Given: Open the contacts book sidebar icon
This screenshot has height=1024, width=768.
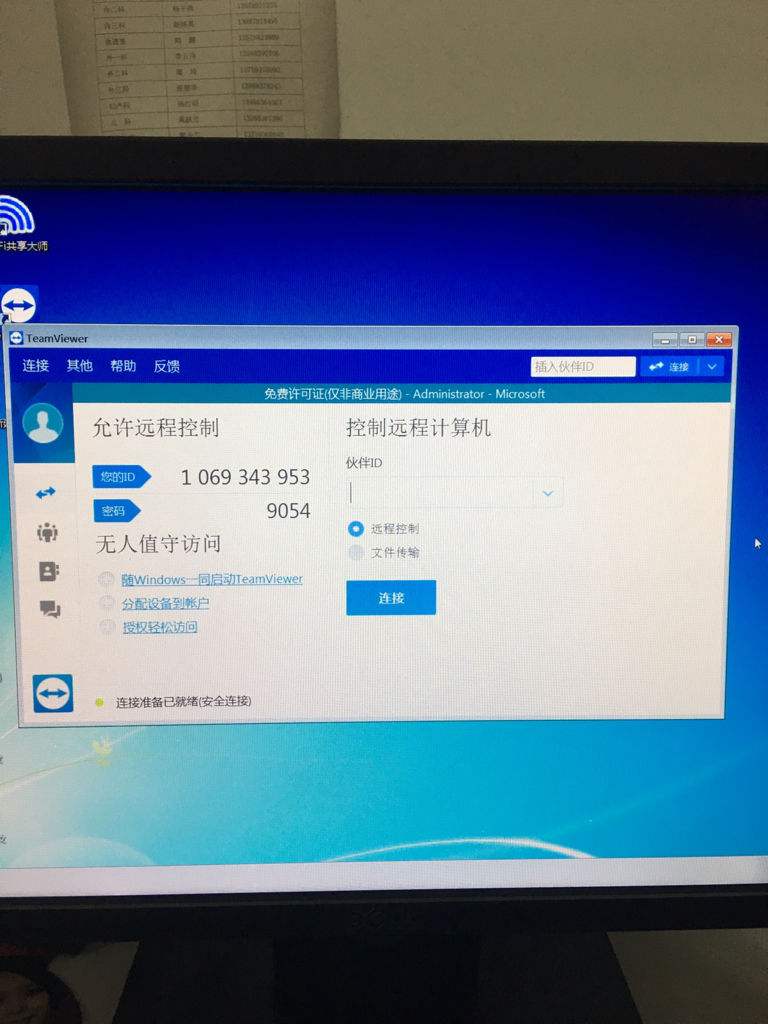Looking at the screenshot, I should [49, 571].
